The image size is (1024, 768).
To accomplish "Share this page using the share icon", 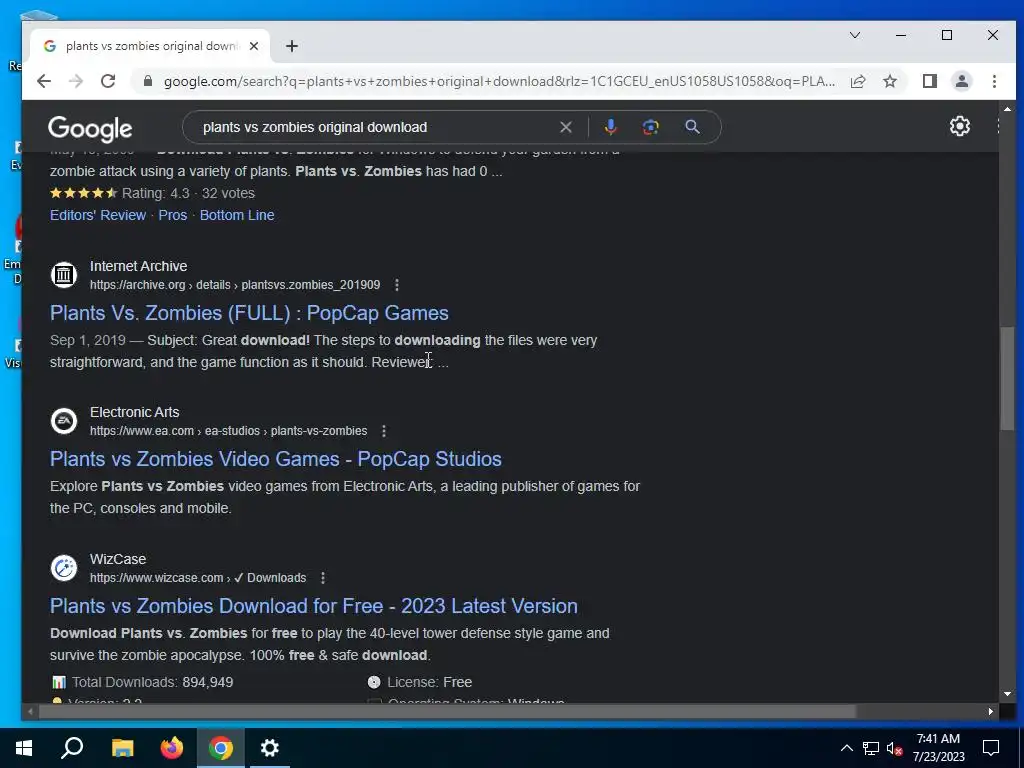I will click(x=857, y=81).
